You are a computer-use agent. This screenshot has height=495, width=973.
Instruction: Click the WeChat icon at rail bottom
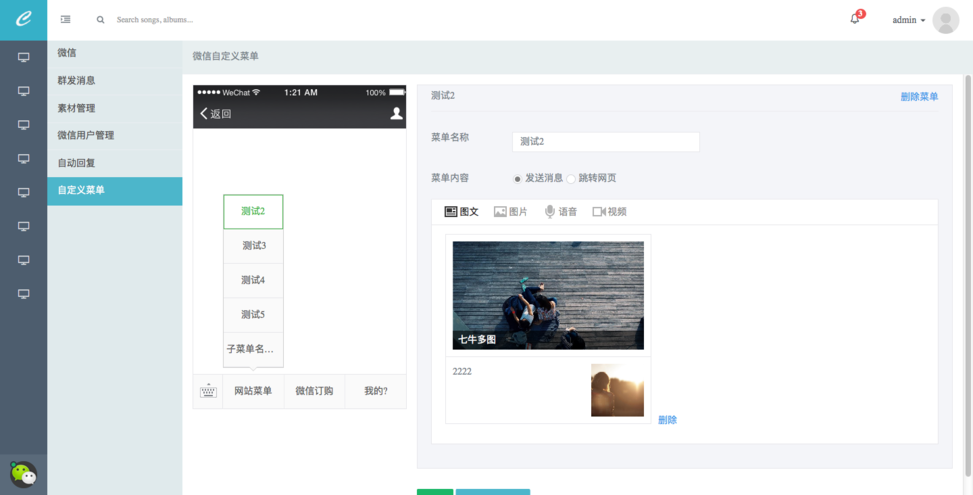pyautogui.click(x=24, y=475)
